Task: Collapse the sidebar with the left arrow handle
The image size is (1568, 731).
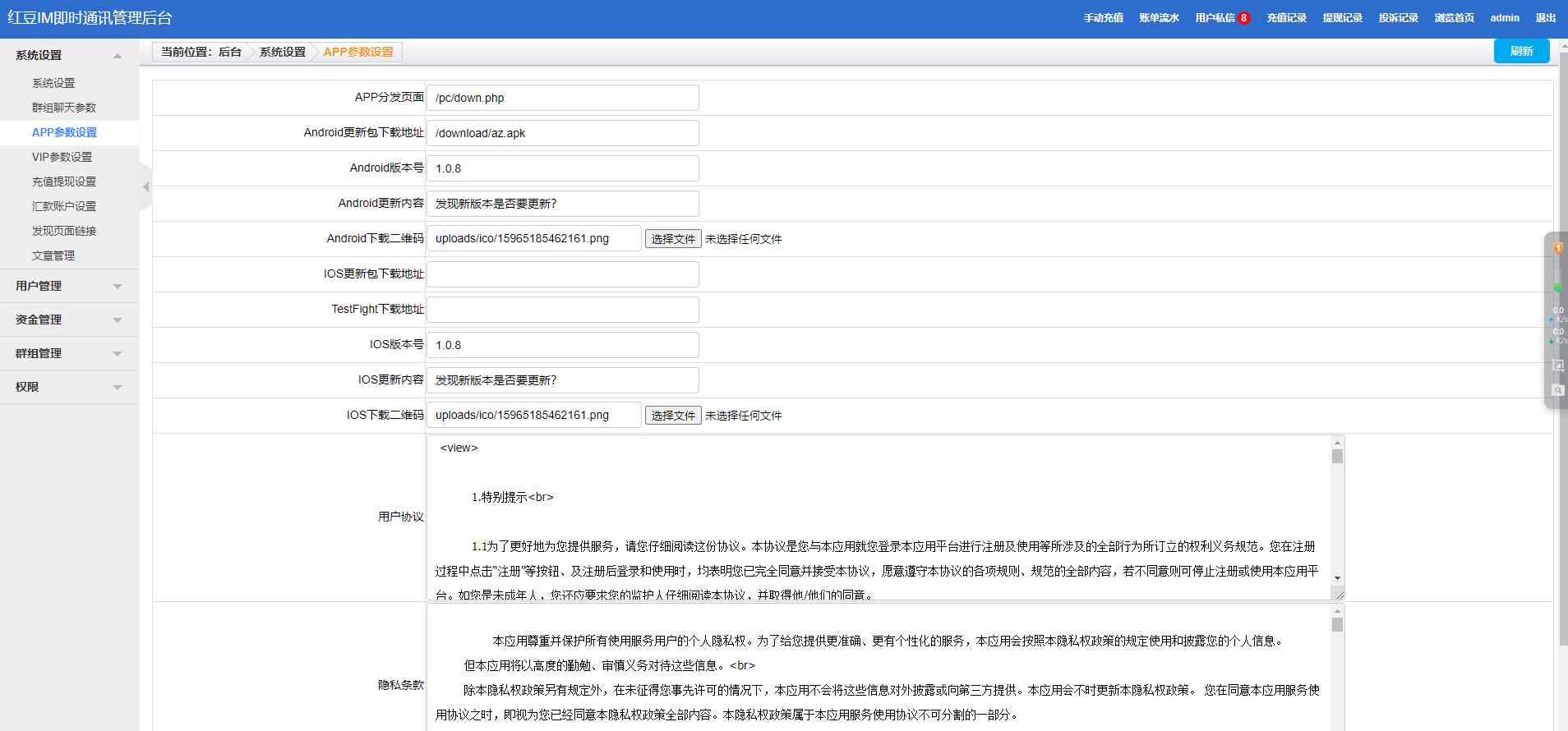Action: pyautogui.click(x=145, y=187)
